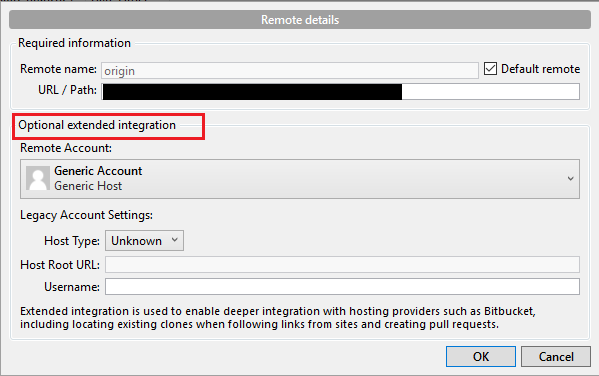Click the Host Type label
The height and width of the screenshot is (376, 599).
coord(72,241)
